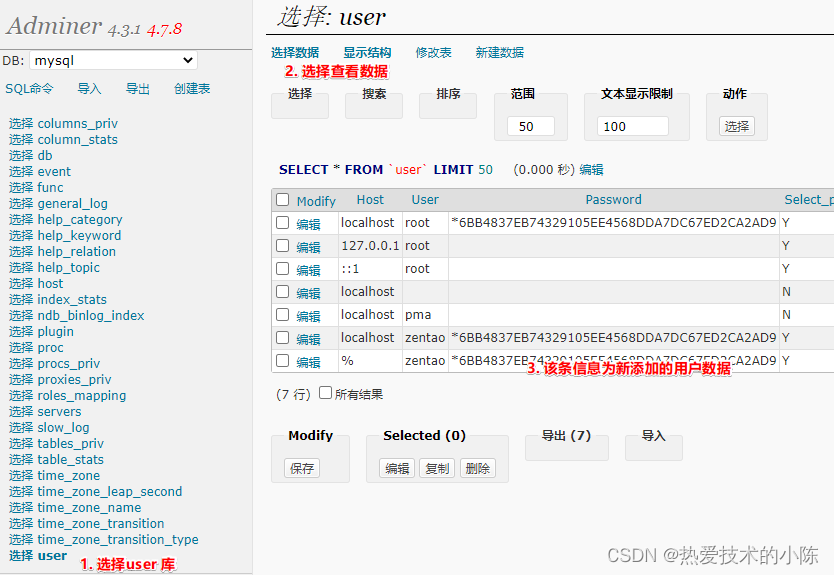Open 创建表 link in the sidebar
The image size is (834, 575).
click(x=192, y=89)
